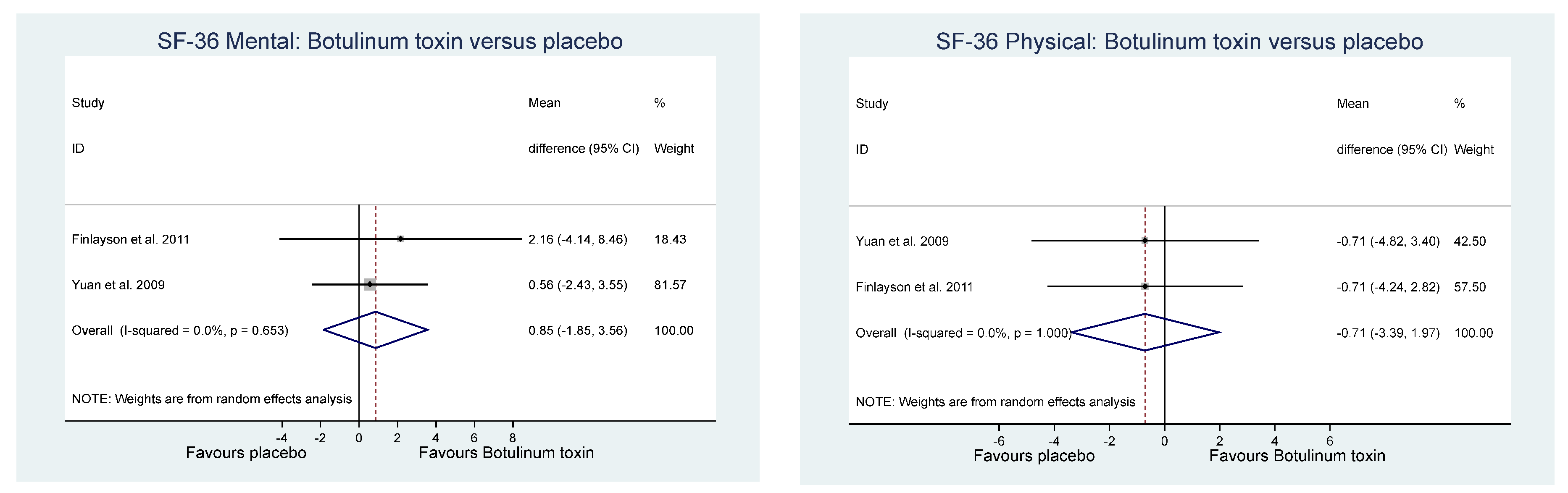This screenshot has width=1568, height=493.
Task: Click the Mental plot overall diamond
Action: 376,330
